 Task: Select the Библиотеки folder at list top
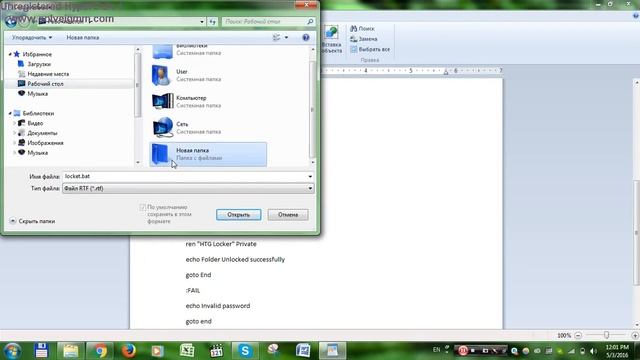[162, 51]
